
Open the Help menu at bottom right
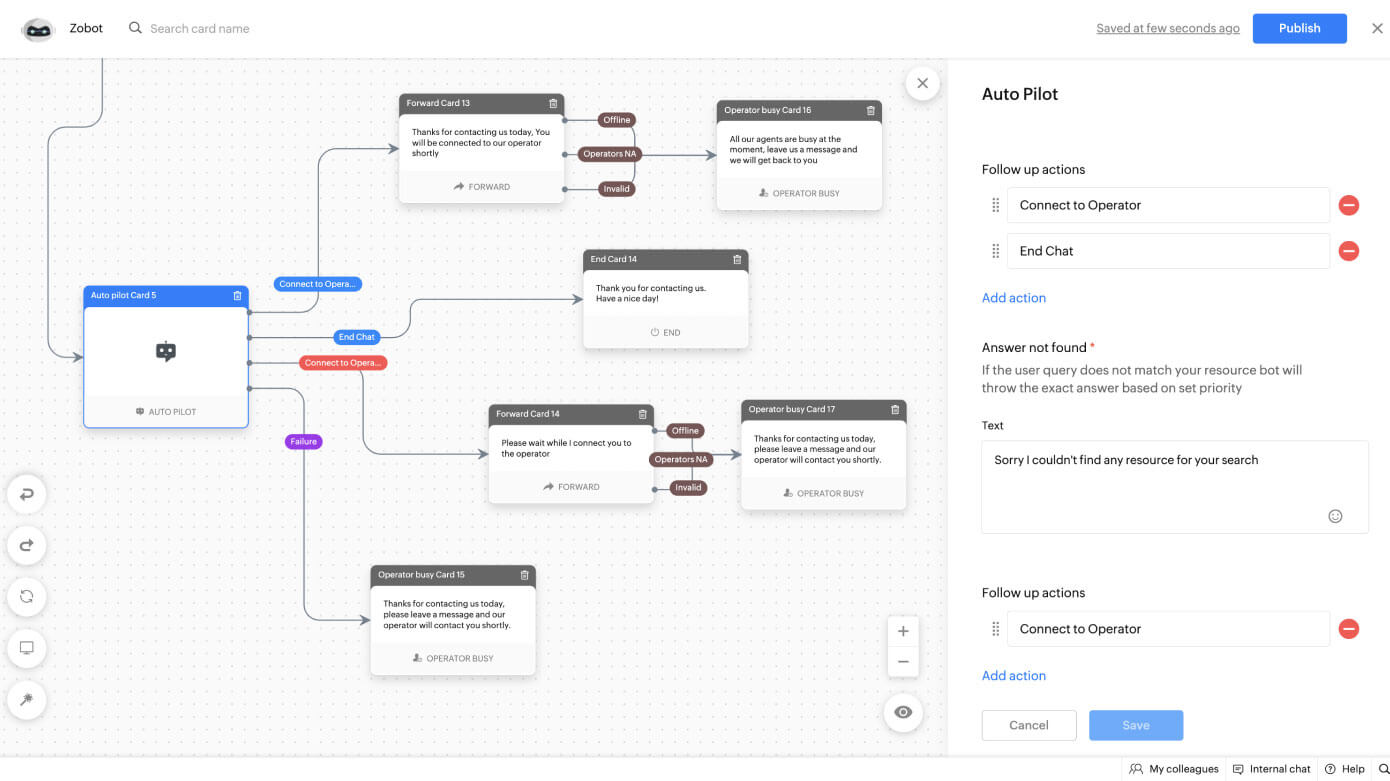pos(1345,769)
